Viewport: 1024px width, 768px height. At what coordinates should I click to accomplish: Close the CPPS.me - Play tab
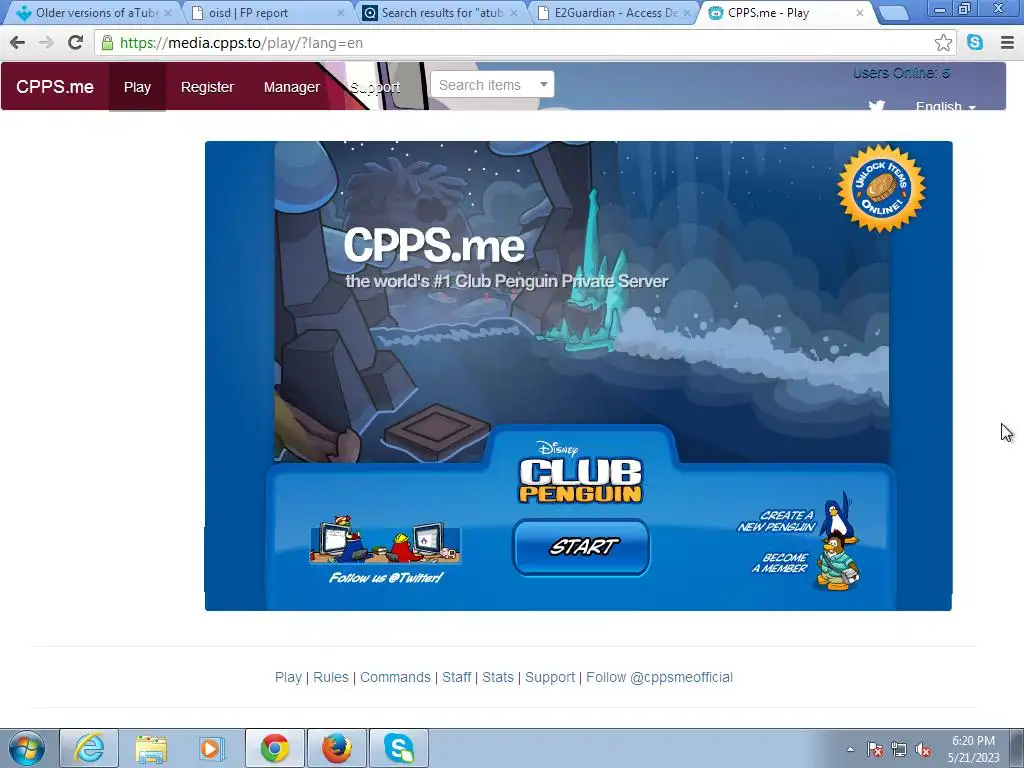859,12
